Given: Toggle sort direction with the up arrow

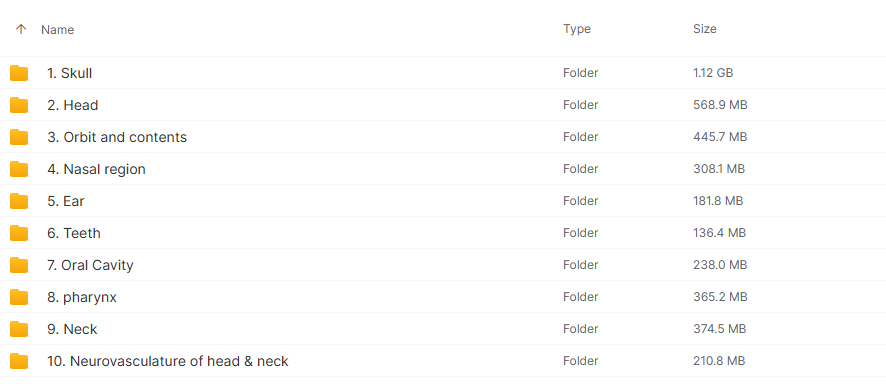Looking at the screenshot, I should coord(21,29).
